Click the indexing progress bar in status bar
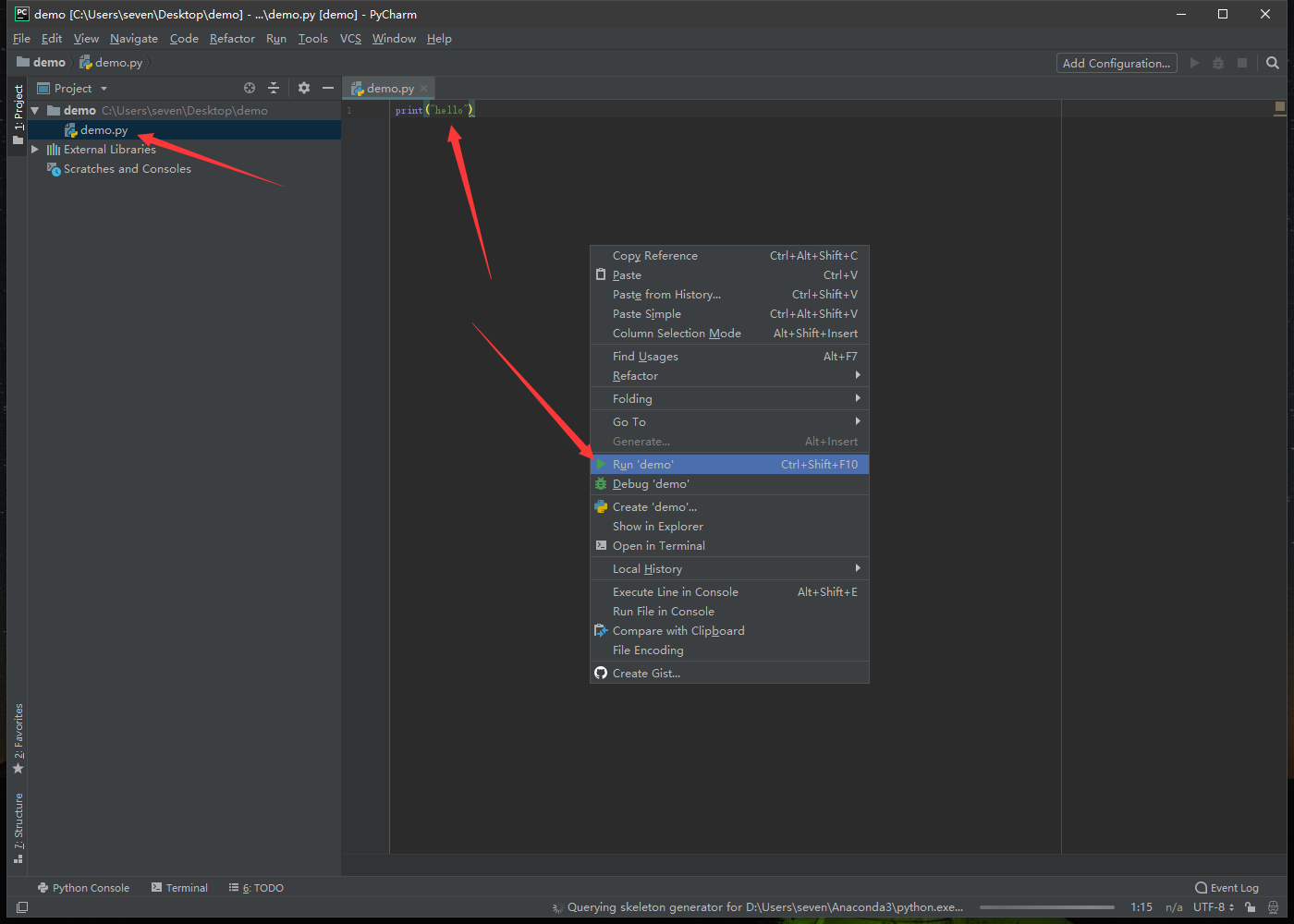This screenshot has height=924, width=1294. pyautogui.click(x=1047, y=907)
